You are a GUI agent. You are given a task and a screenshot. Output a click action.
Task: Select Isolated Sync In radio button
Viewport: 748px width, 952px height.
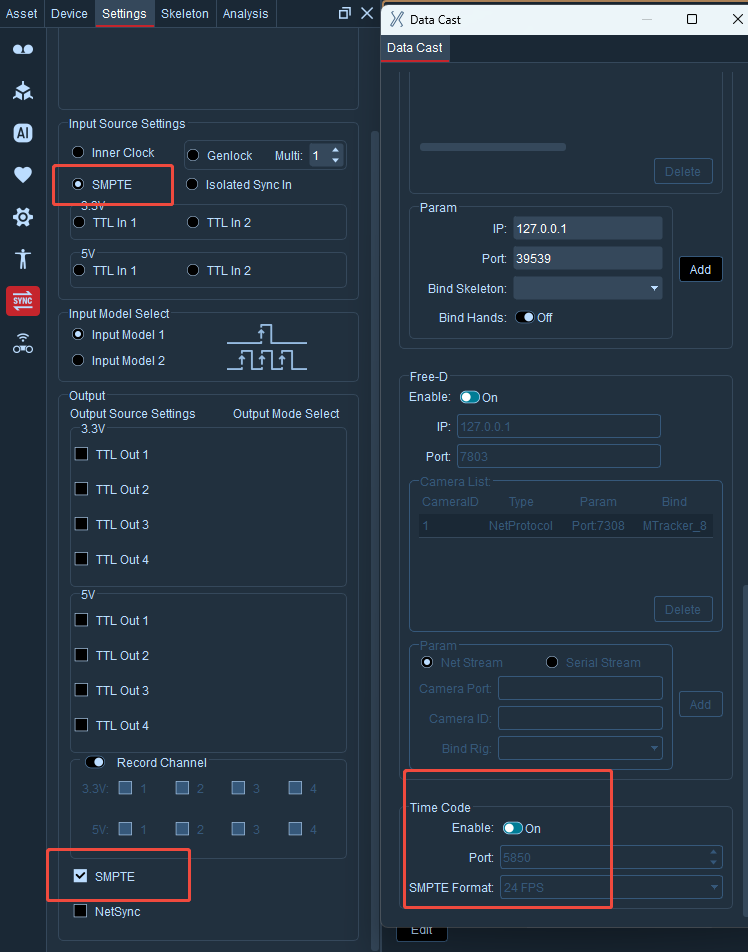point(192,184)
